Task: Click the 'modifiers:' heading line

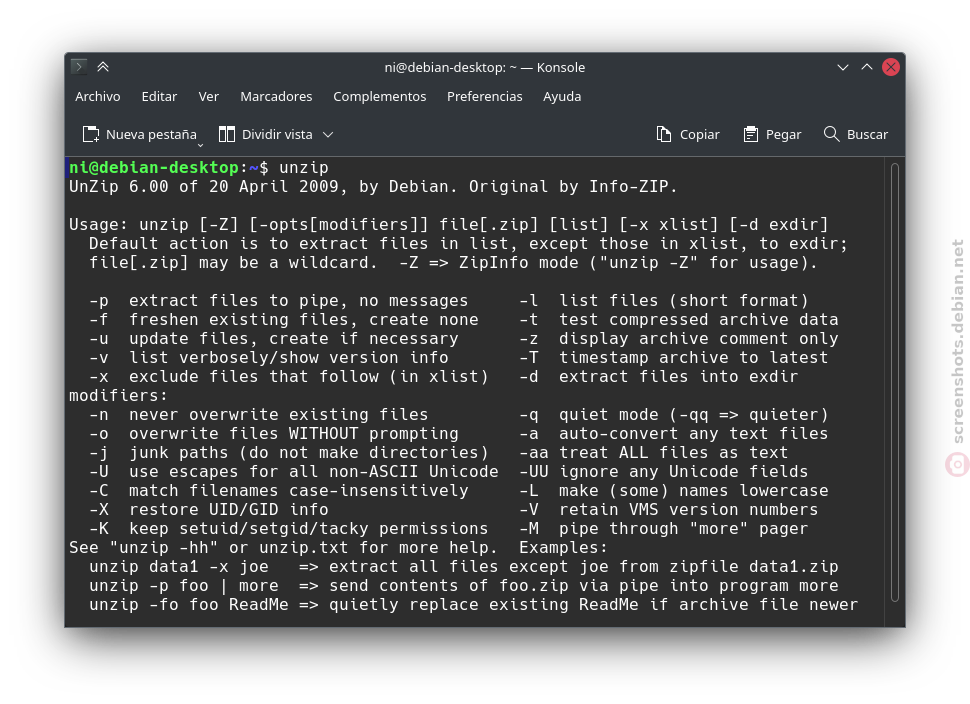Action: point(119,396)
